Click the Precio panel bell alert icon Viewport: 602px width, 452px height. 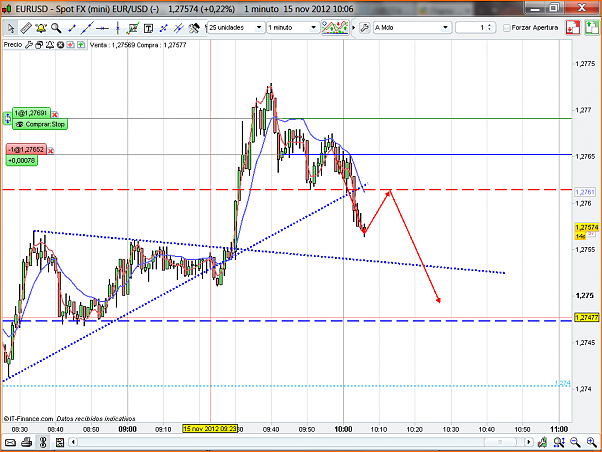[x=50, y=45]
